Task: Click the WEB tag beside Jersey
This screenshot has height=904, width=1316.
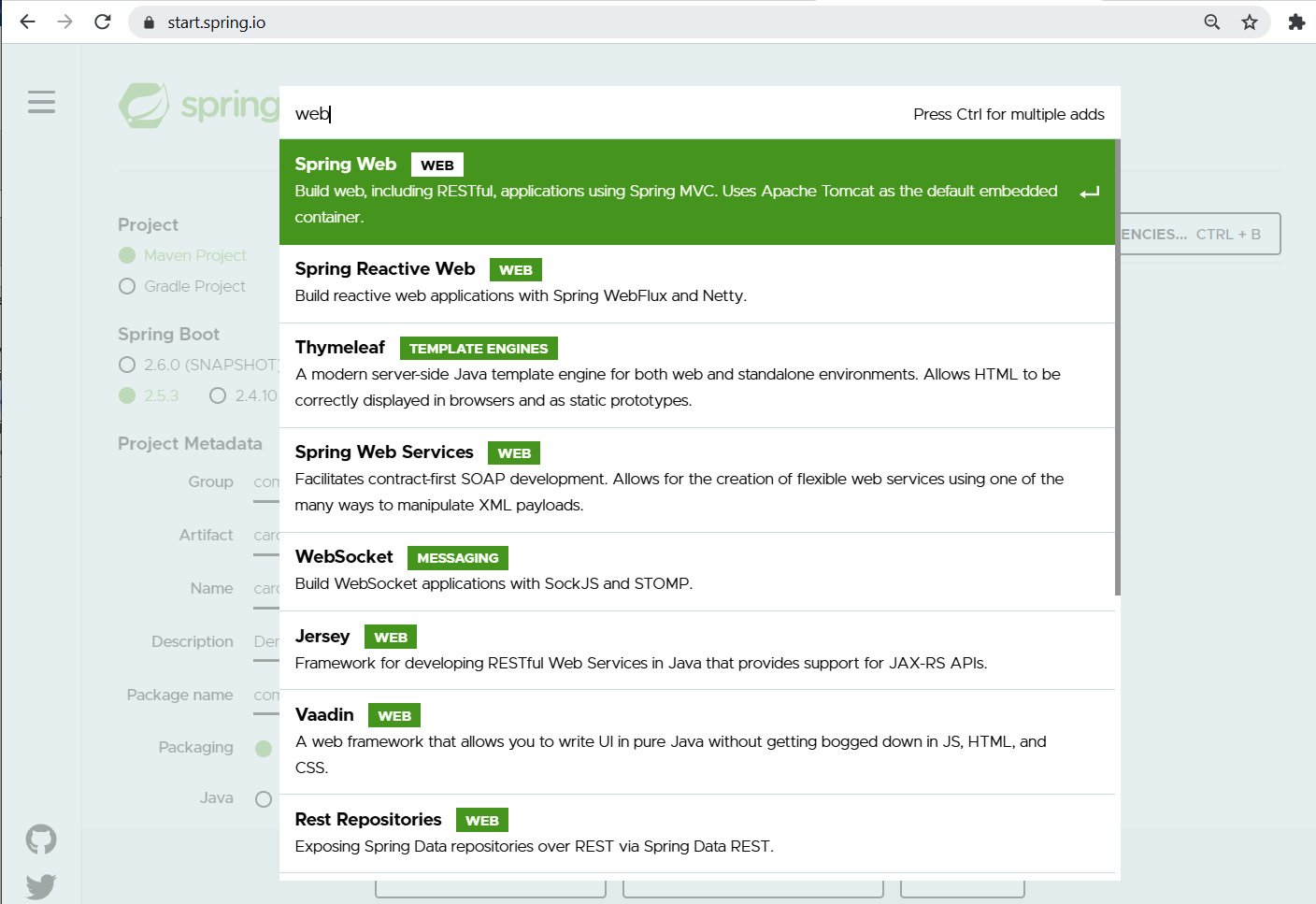Action: 391,638
